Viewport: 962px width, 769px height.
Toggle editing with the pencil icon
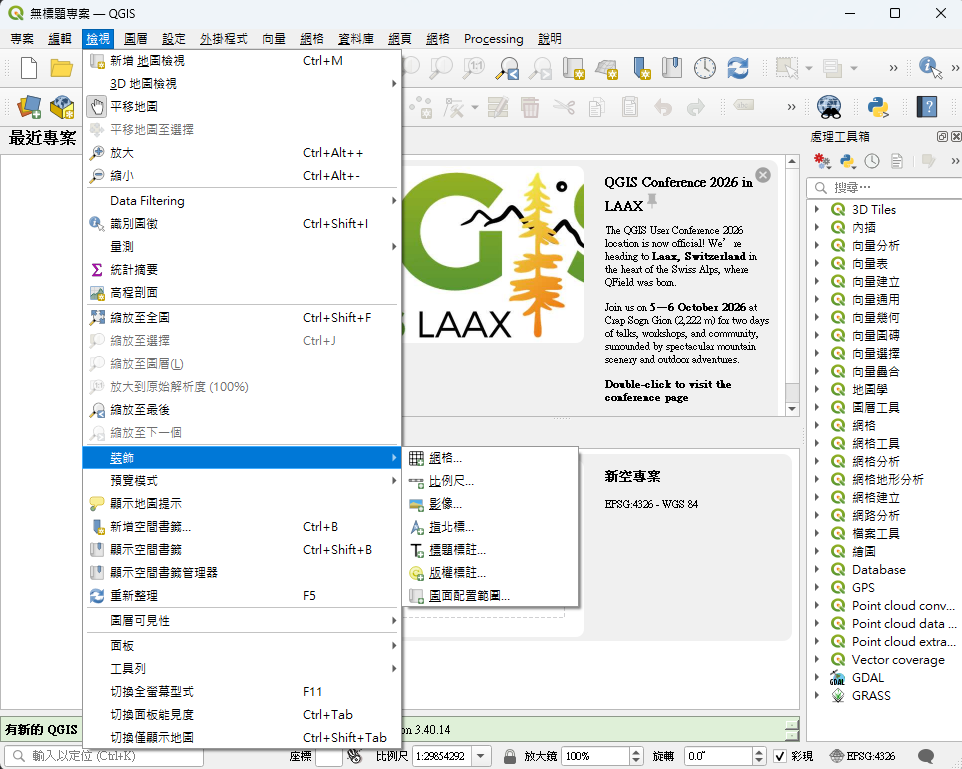click(496, 107)
